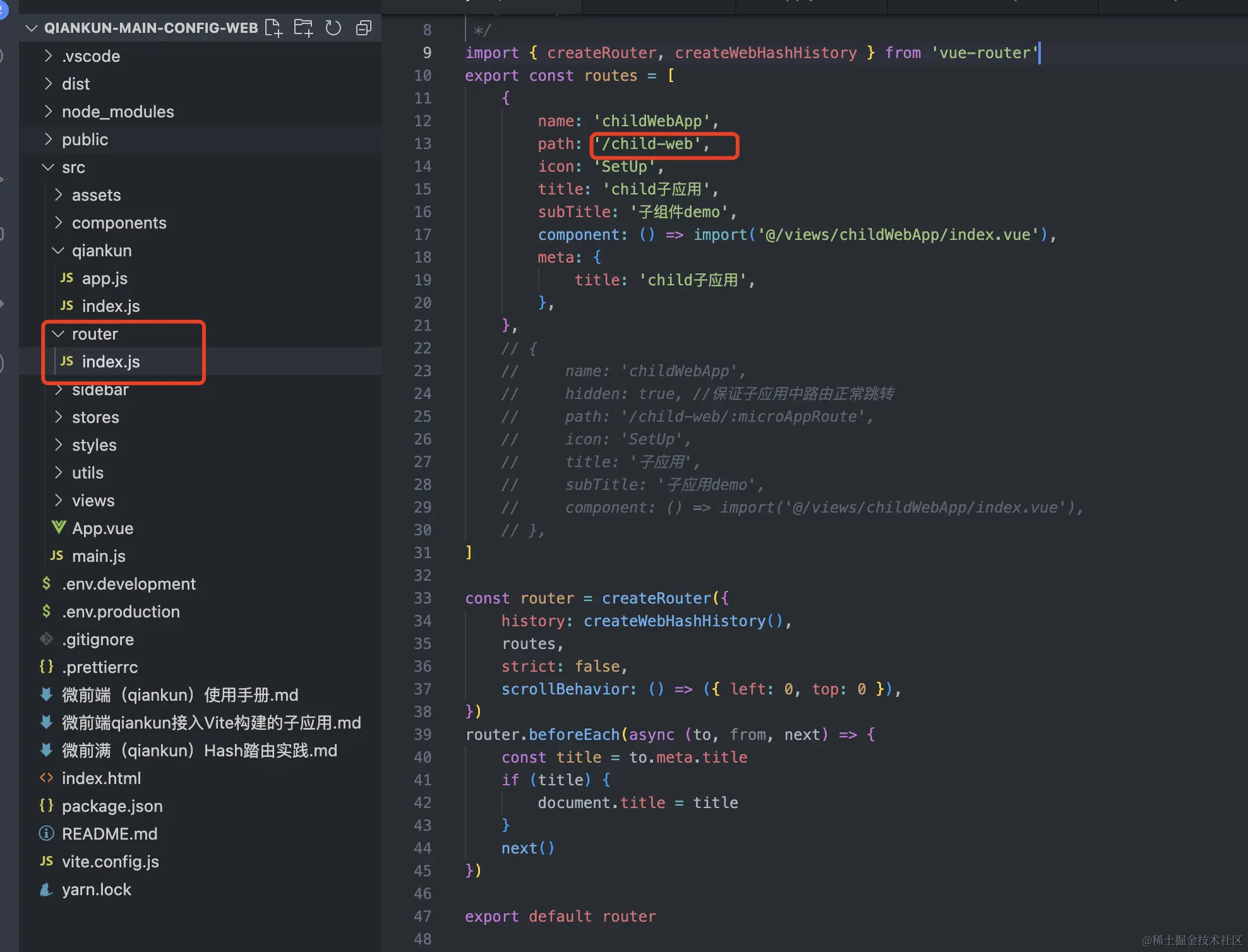Select index.js under the router folder
Screen dimensions: 1248x952
(111, 362)
